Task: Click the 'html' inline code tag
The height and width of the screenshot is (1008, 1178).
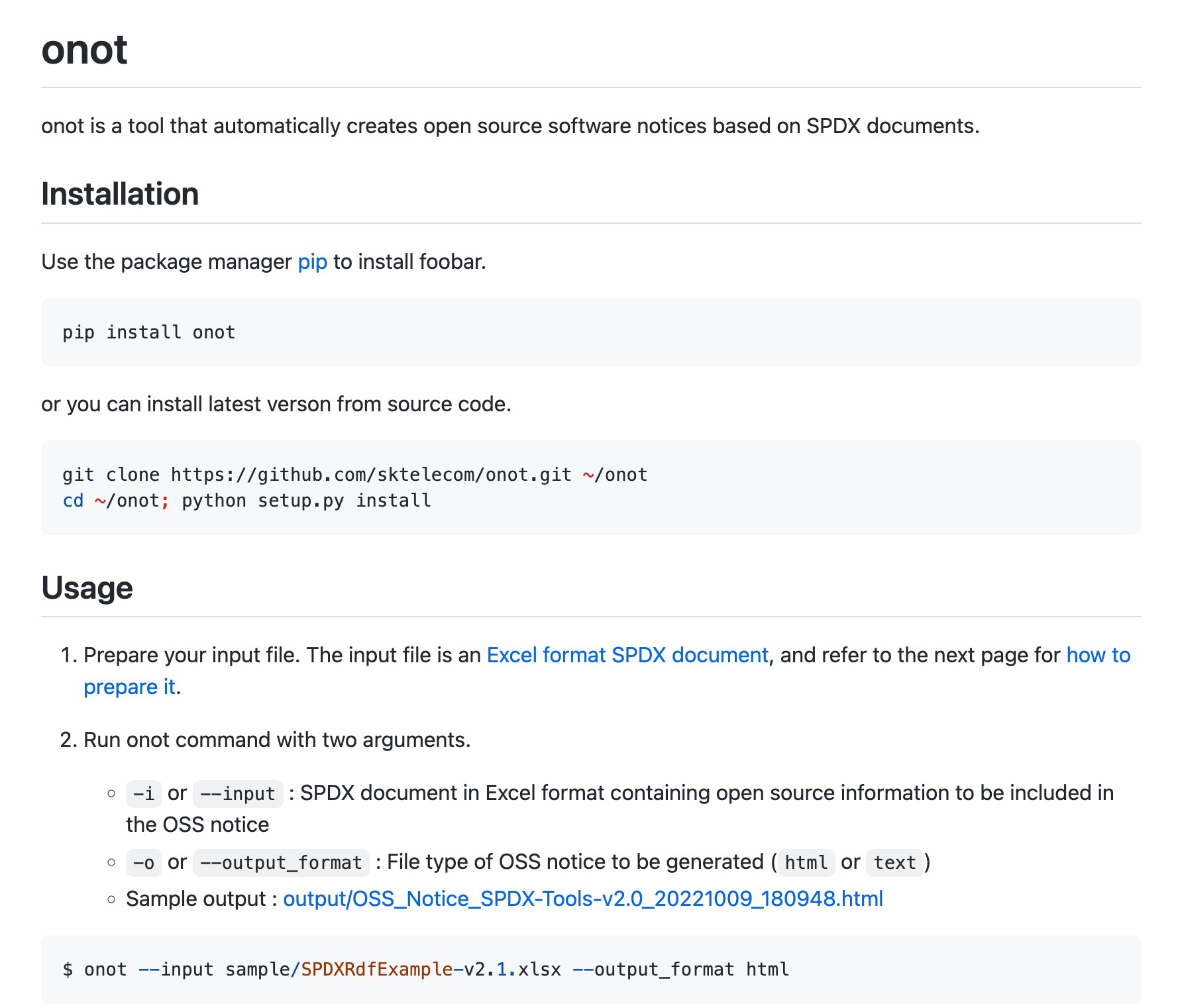Action: coord(806,862)
